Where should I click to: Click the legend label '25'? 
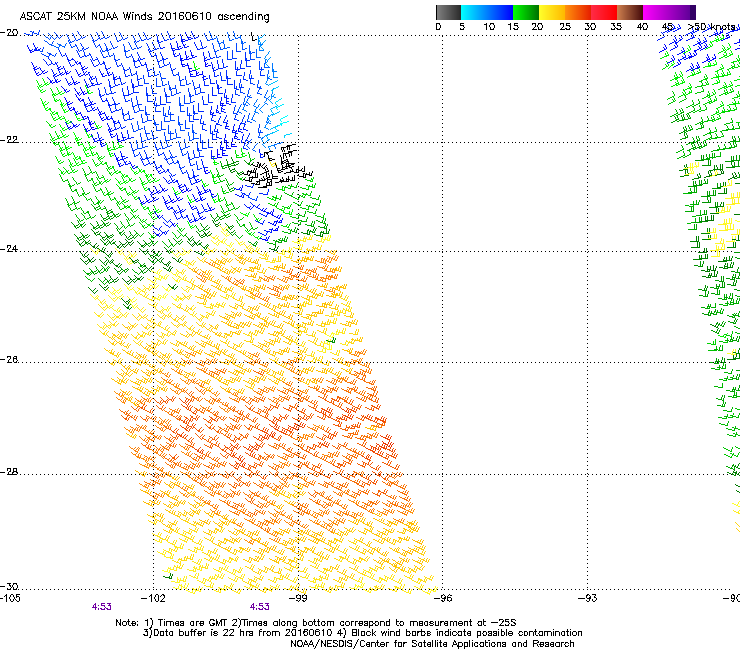tap(565, 27)
